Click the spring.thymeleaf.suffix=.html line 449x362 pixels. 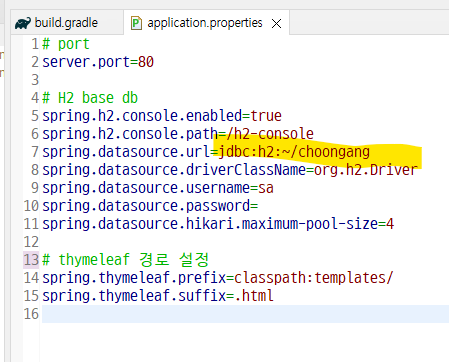[x=158, y=296]
